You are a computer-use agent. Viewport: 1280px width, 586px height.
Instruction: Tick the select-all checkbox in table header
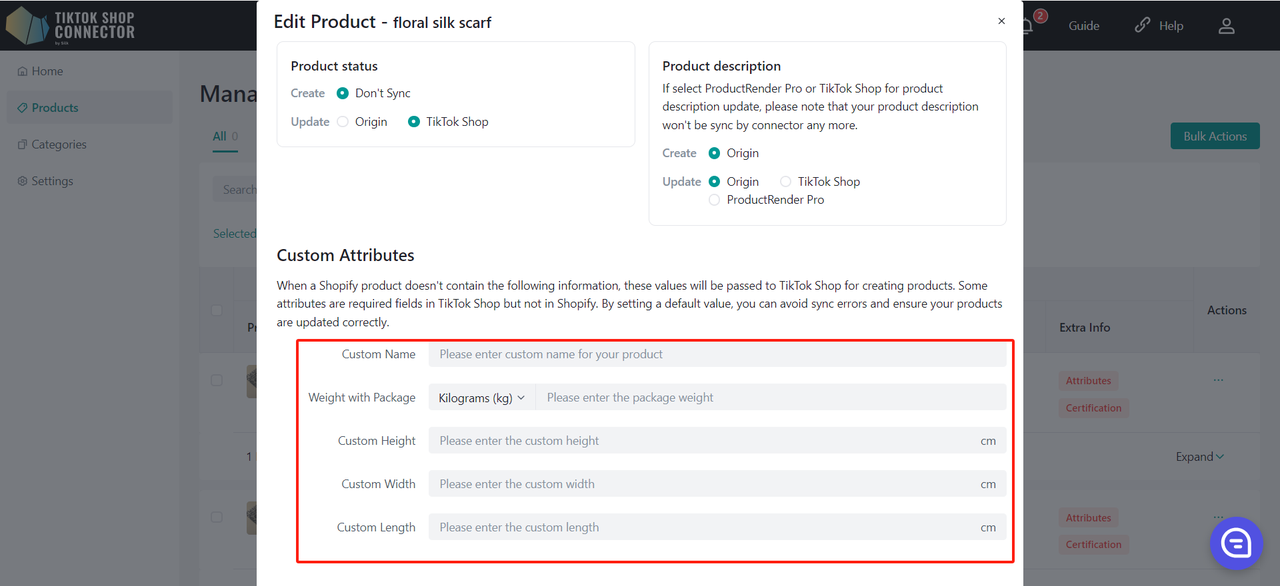coord(216,310)
